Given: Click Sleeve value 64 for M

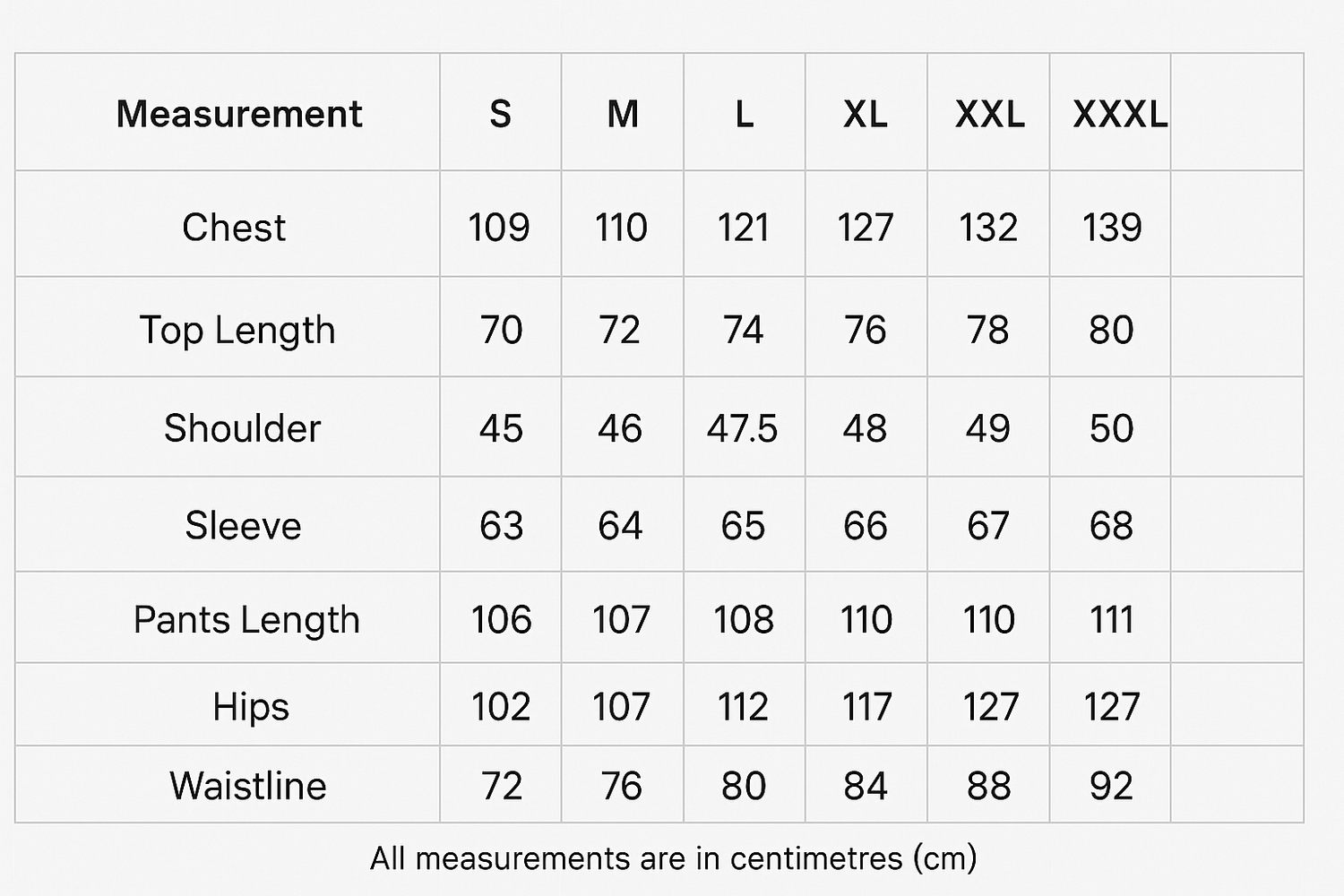Looking at the screenshot, I should [620, 525].
